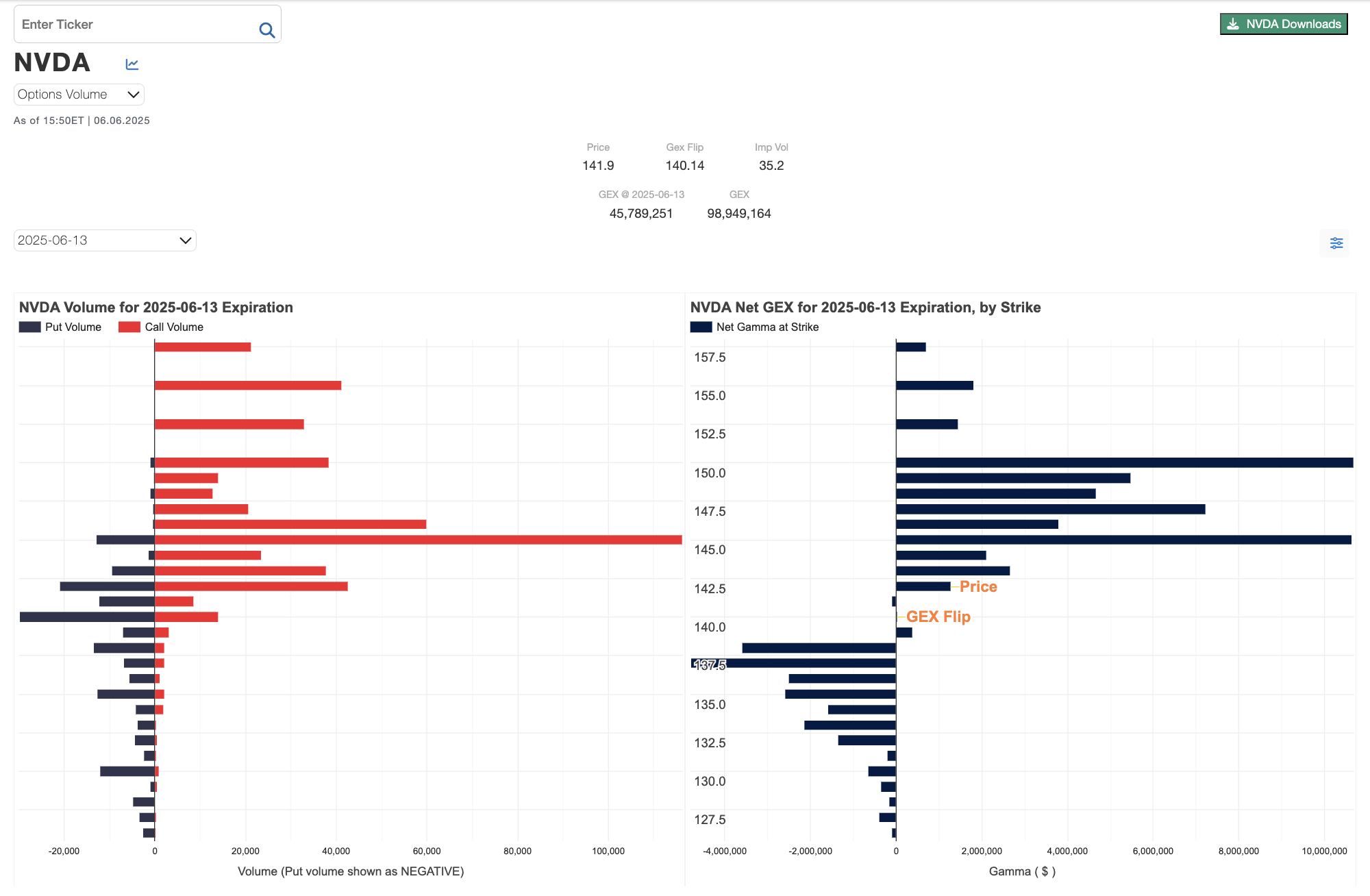
Task: Click the line chart icon beside the NVDA heading
Action: click(132, 63)
